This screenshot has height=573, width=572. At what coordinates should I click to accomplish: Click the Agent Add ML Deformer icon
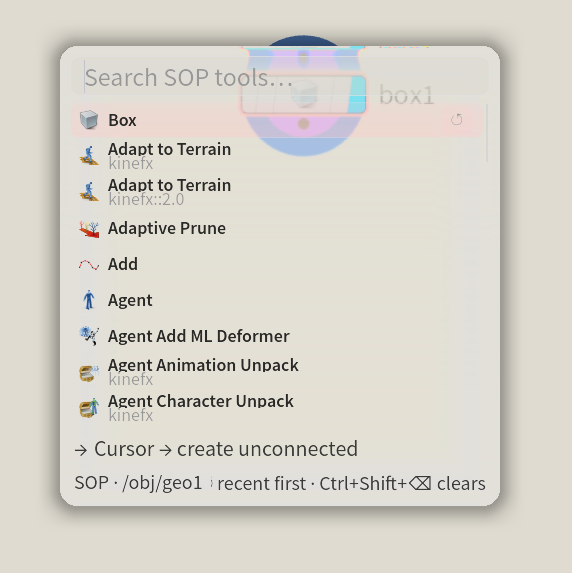point(89,336)
